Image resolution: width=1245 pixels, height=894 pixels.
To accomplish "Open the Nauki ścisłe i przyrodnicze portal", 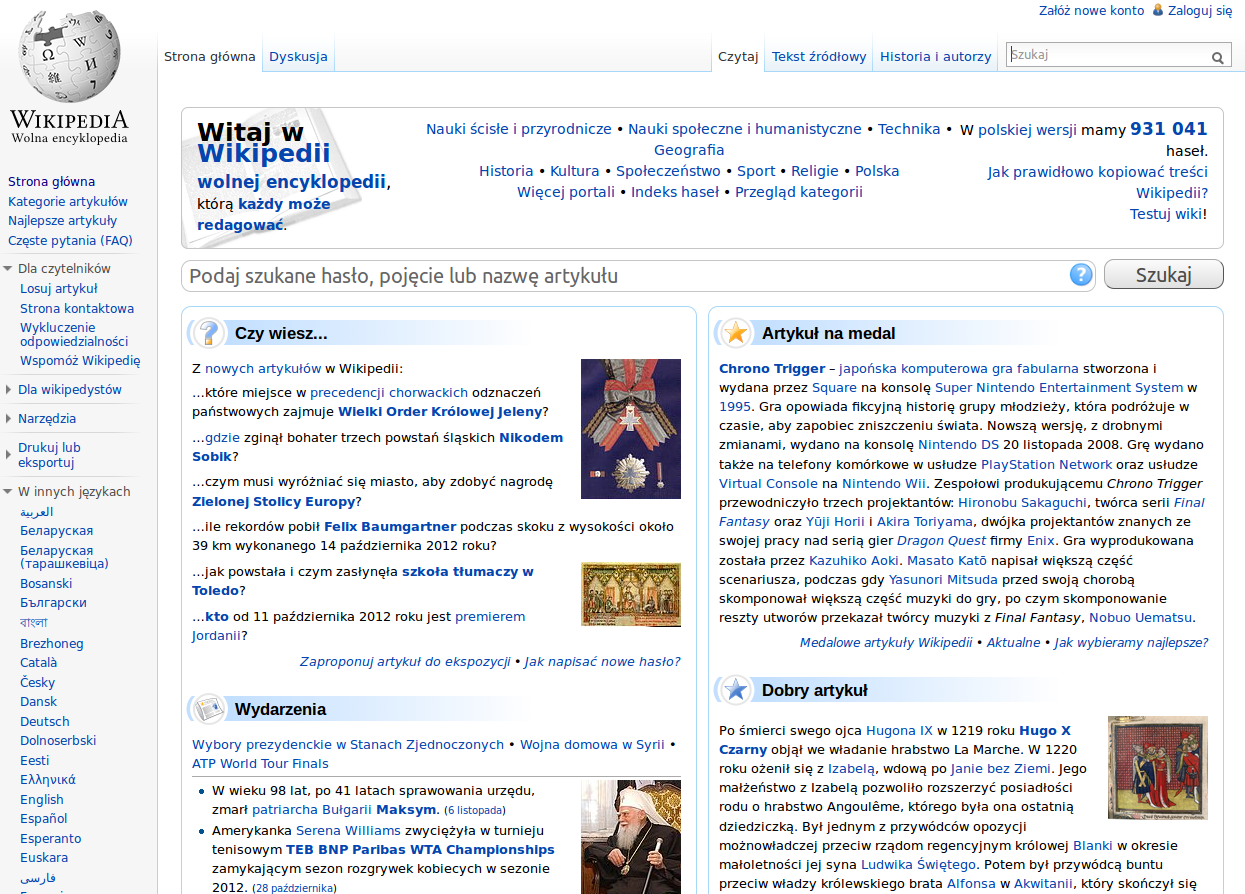I will [518, 129].
